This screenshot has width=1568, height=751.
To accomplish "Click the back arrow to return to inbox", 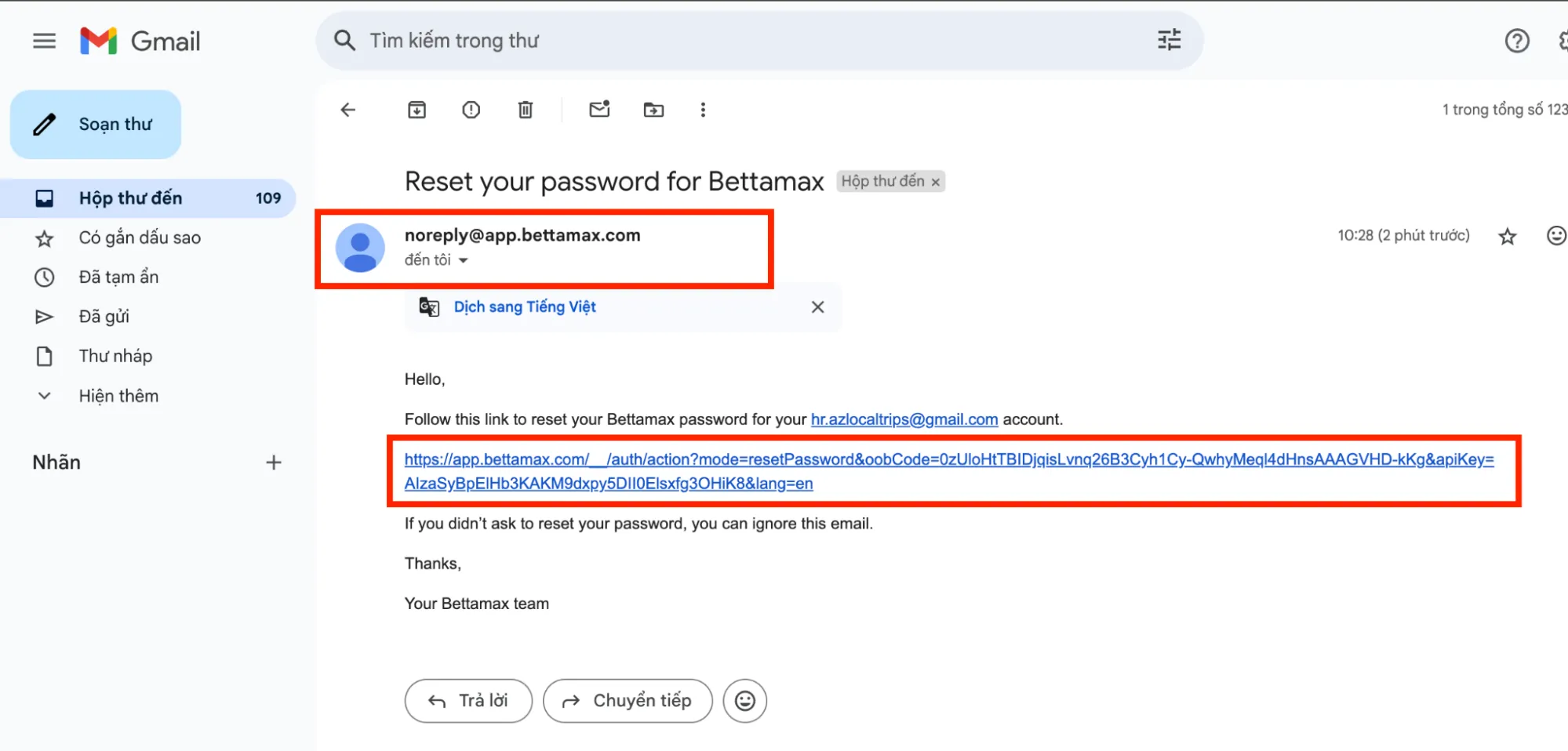I will pos(348,110).
